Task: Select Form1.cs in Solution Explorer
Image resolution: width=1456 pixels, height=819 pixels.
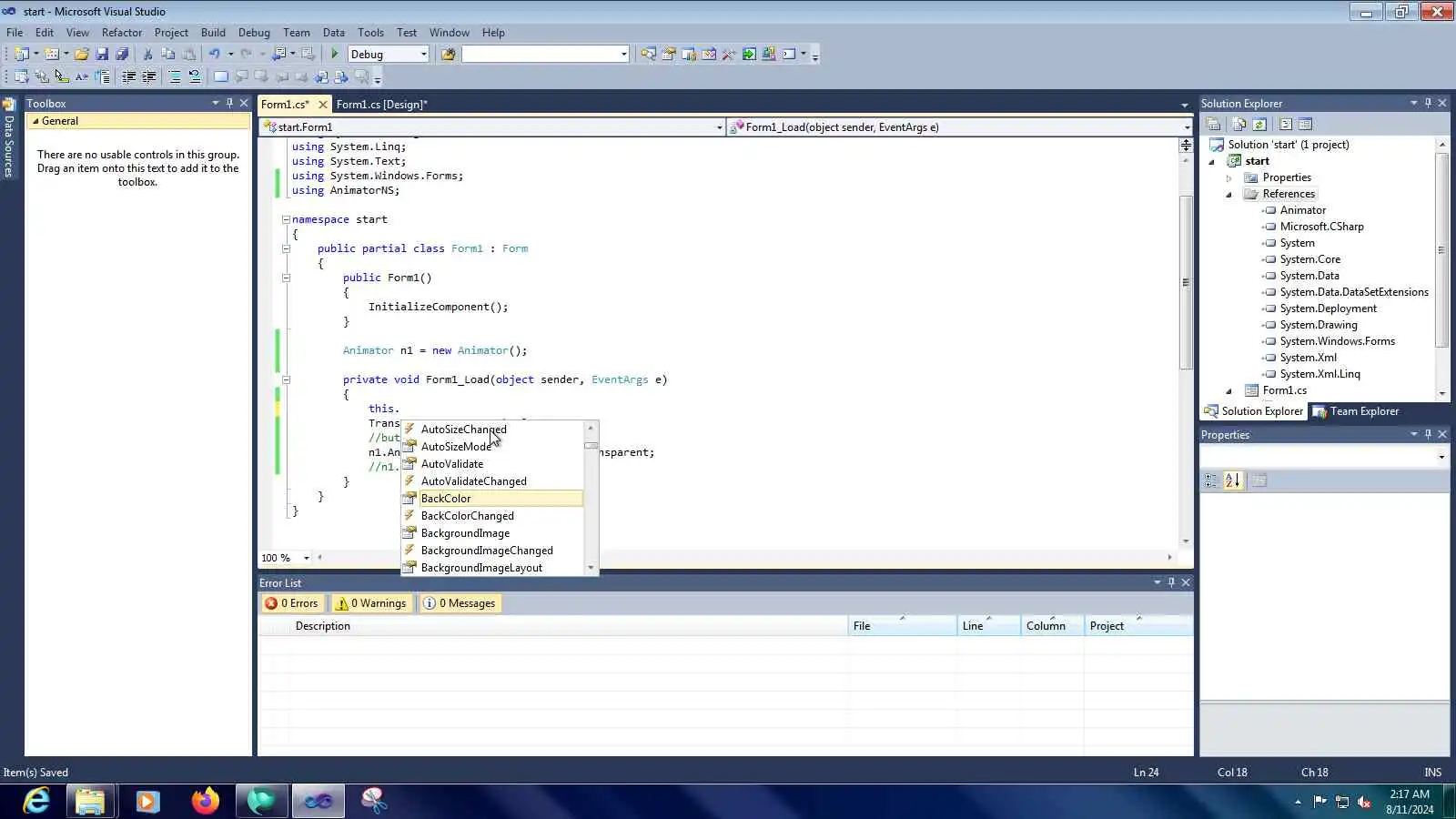Action: pyautogui.click(x=1284, y=390)
